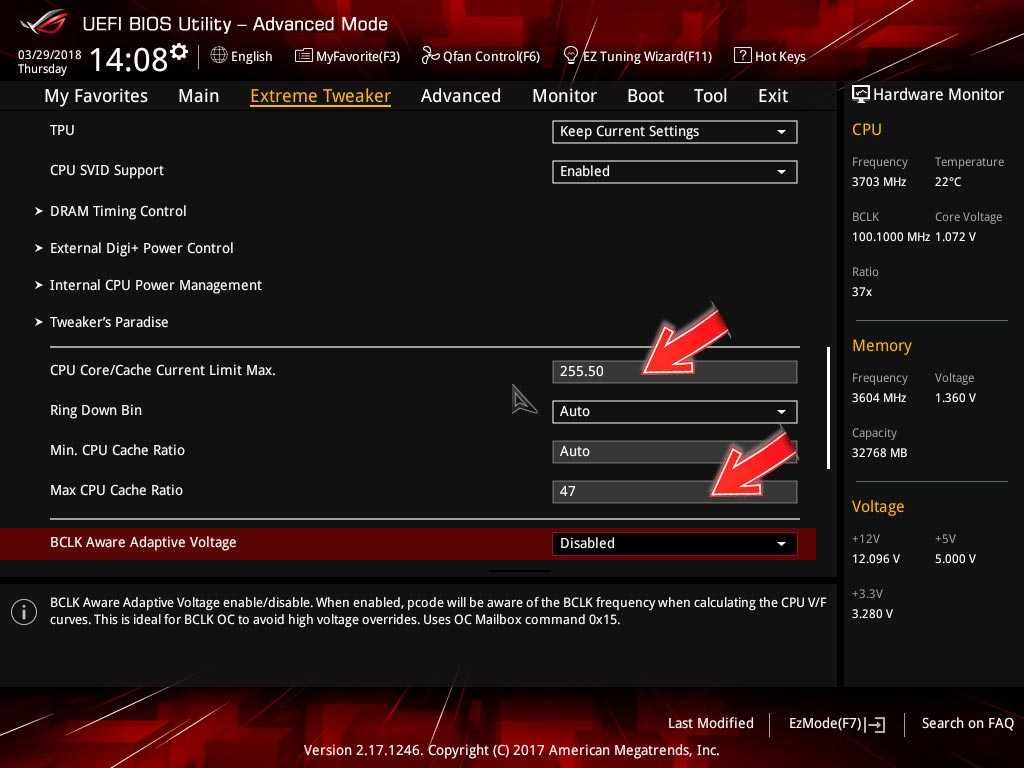Click the EzMode exit arrow icon
Screen dimensions: 1024x768
point(876,724)
